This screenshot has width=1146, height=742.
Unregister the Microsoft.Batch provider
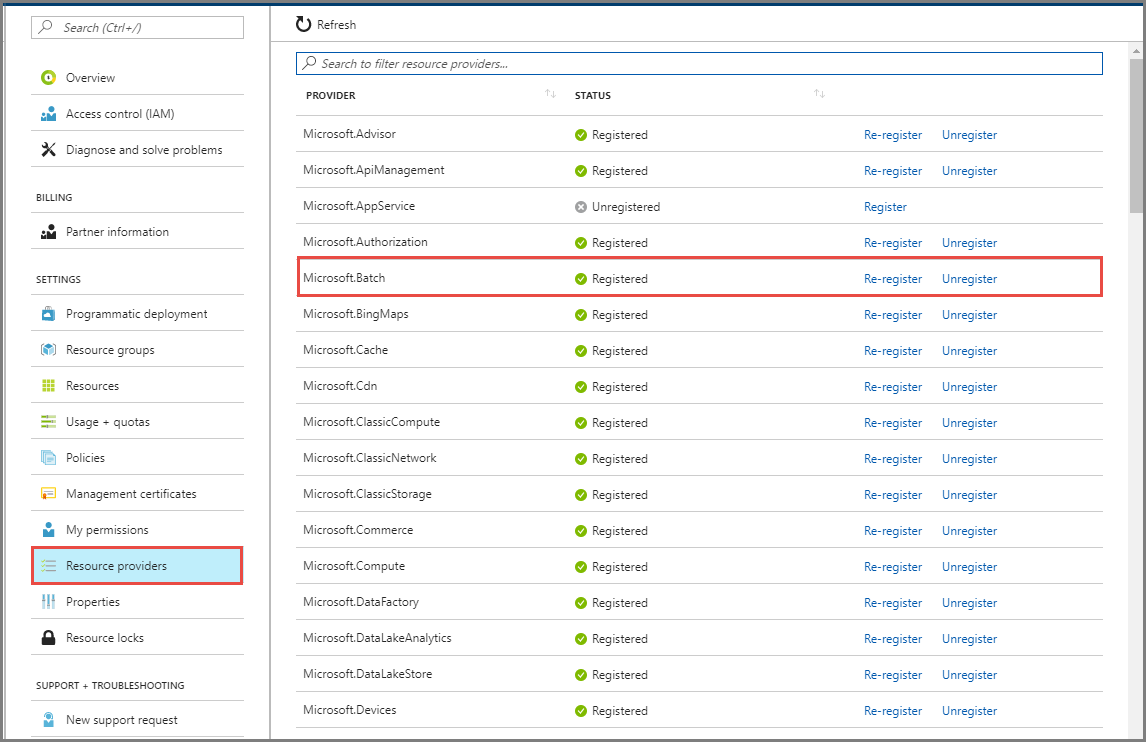969,279
